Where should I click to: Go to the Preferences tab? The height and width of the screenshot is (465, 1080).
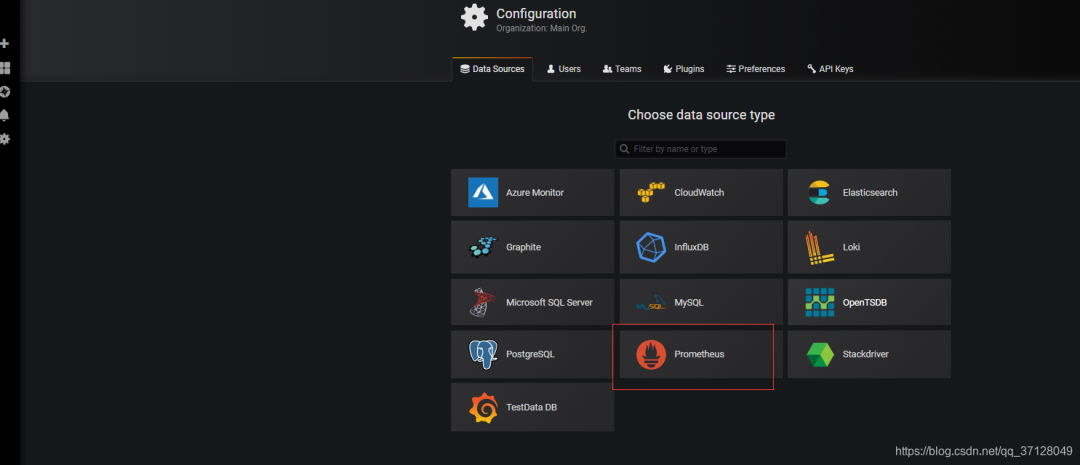tap(755, 69)
